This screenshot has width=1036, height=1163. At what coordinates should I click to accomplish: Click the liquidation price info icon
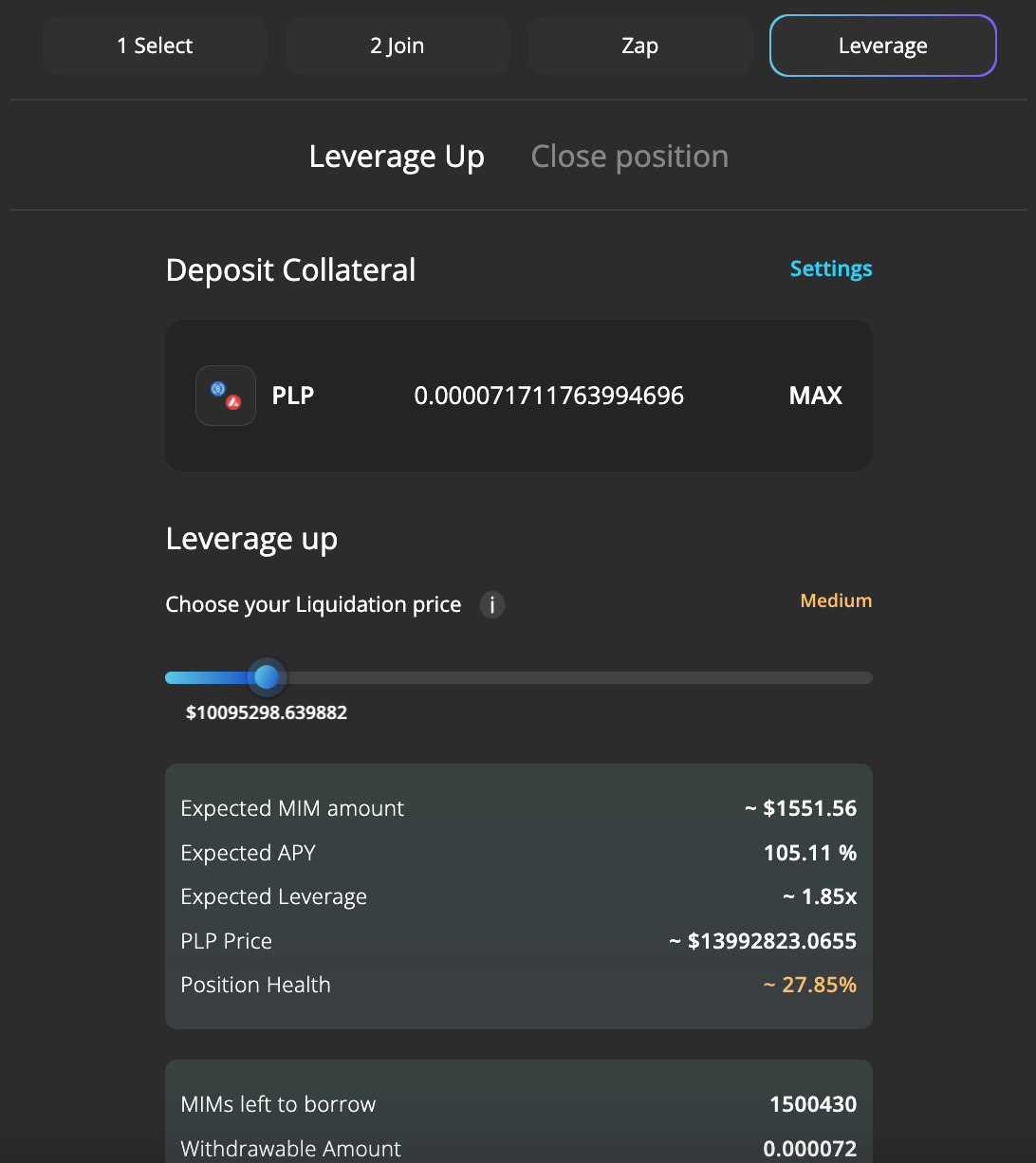[491, 604]
